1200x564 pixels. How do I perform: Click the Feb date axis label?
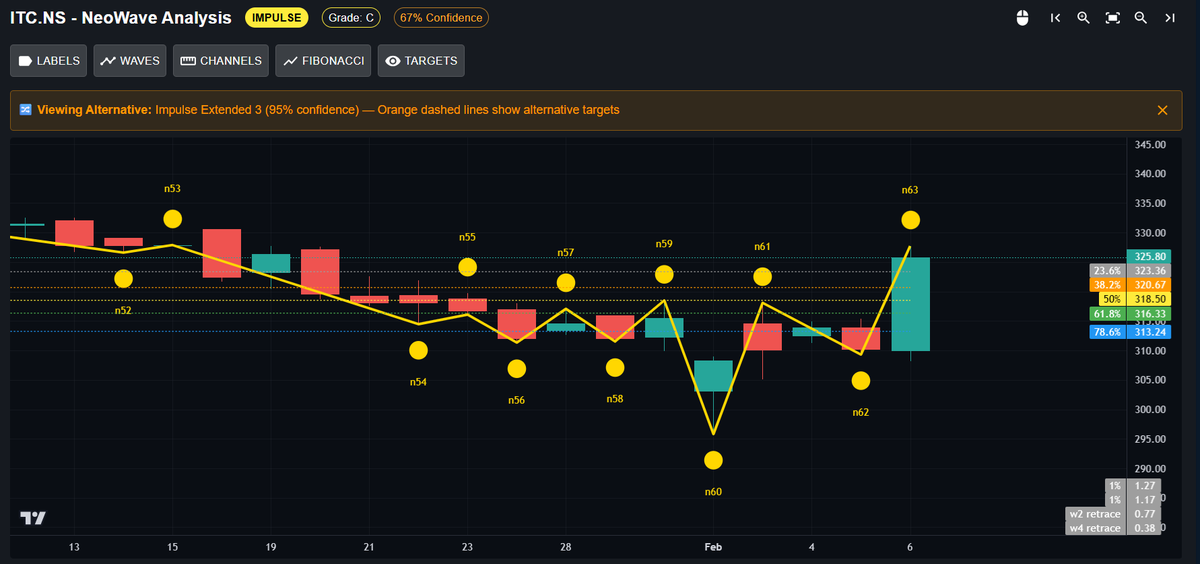[713, 547]
